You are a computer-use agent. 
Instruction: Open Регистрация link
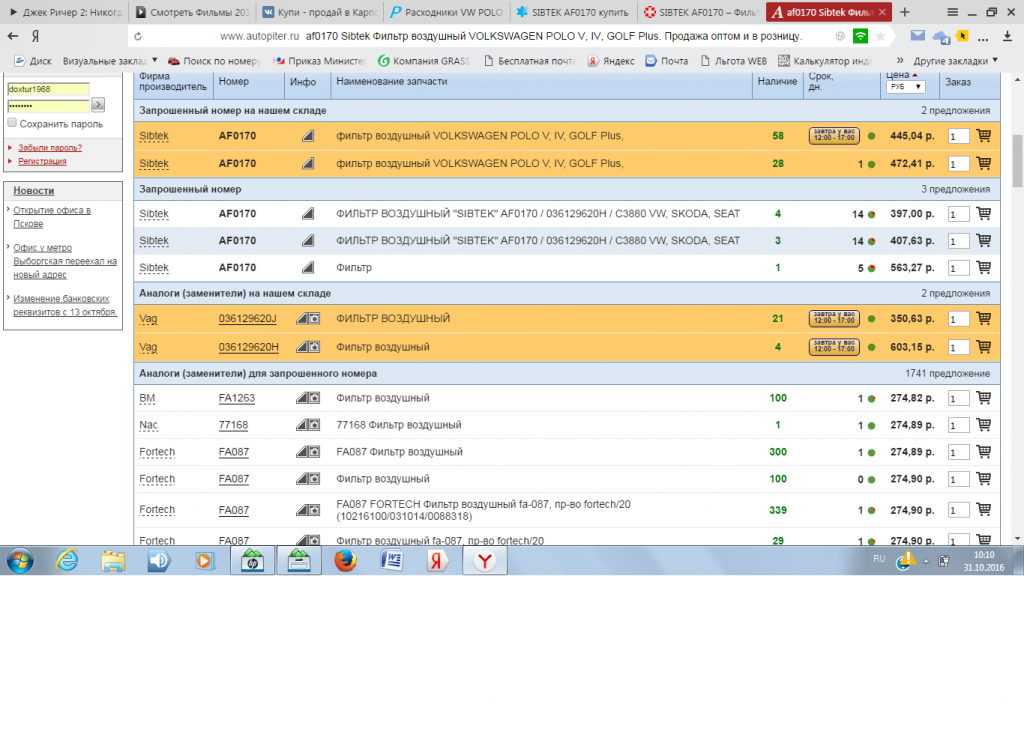[x=42, y=161]
